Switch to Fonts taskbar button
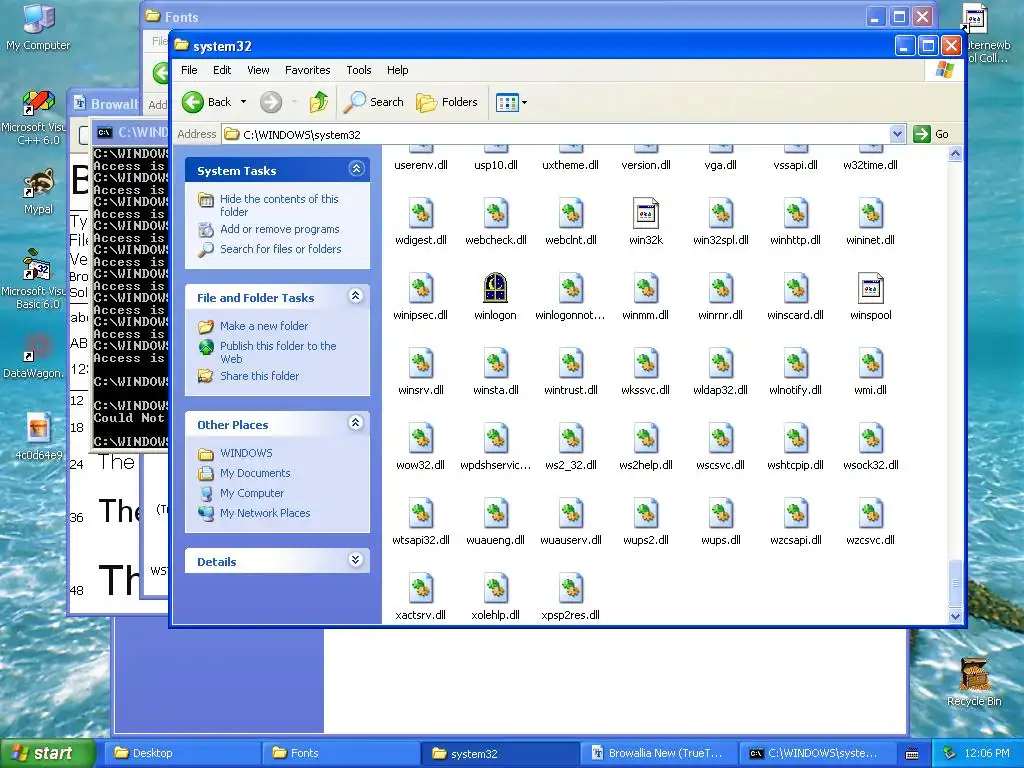This screenshot has height=768, width=1024. point(340,753)
